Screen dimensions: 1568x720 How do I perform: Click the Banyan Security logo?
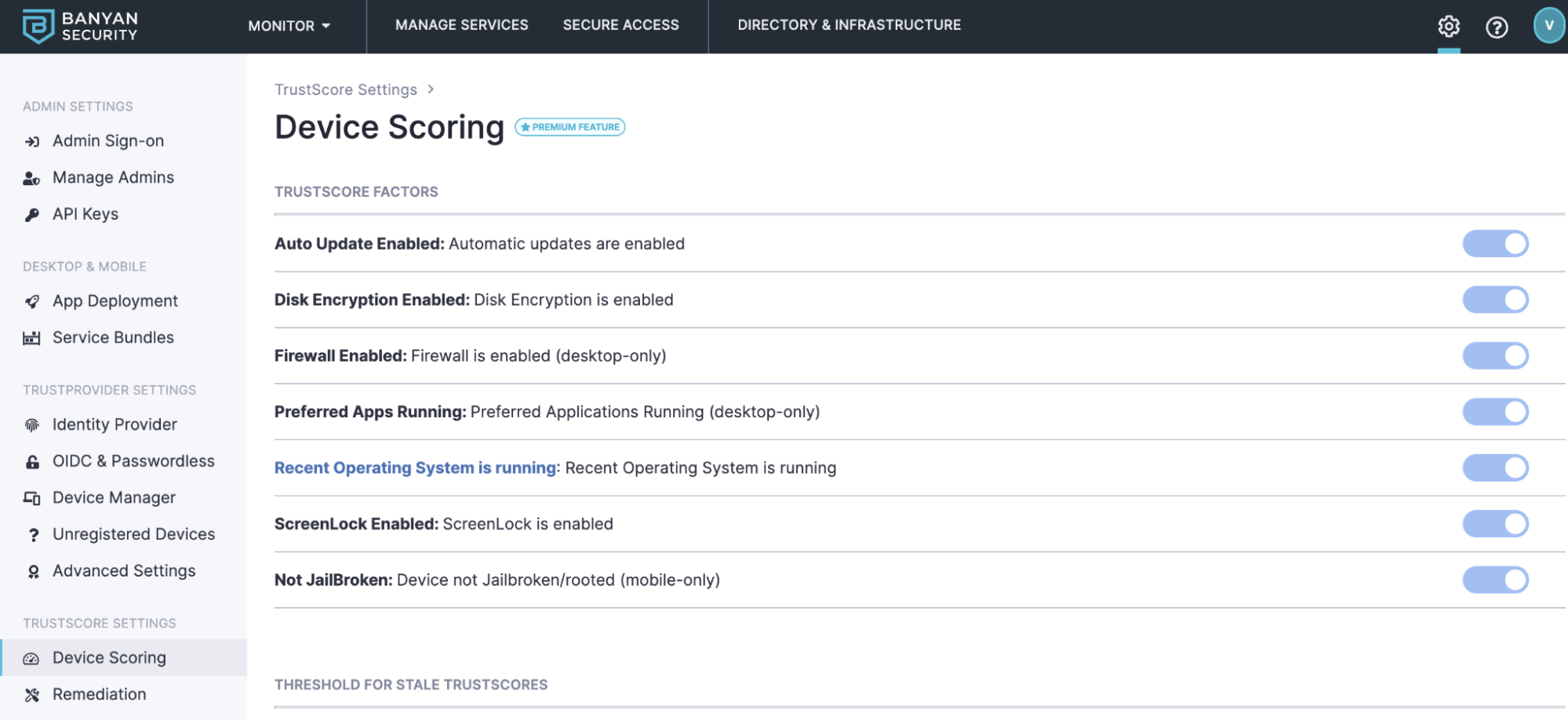[x=80, y=26]
